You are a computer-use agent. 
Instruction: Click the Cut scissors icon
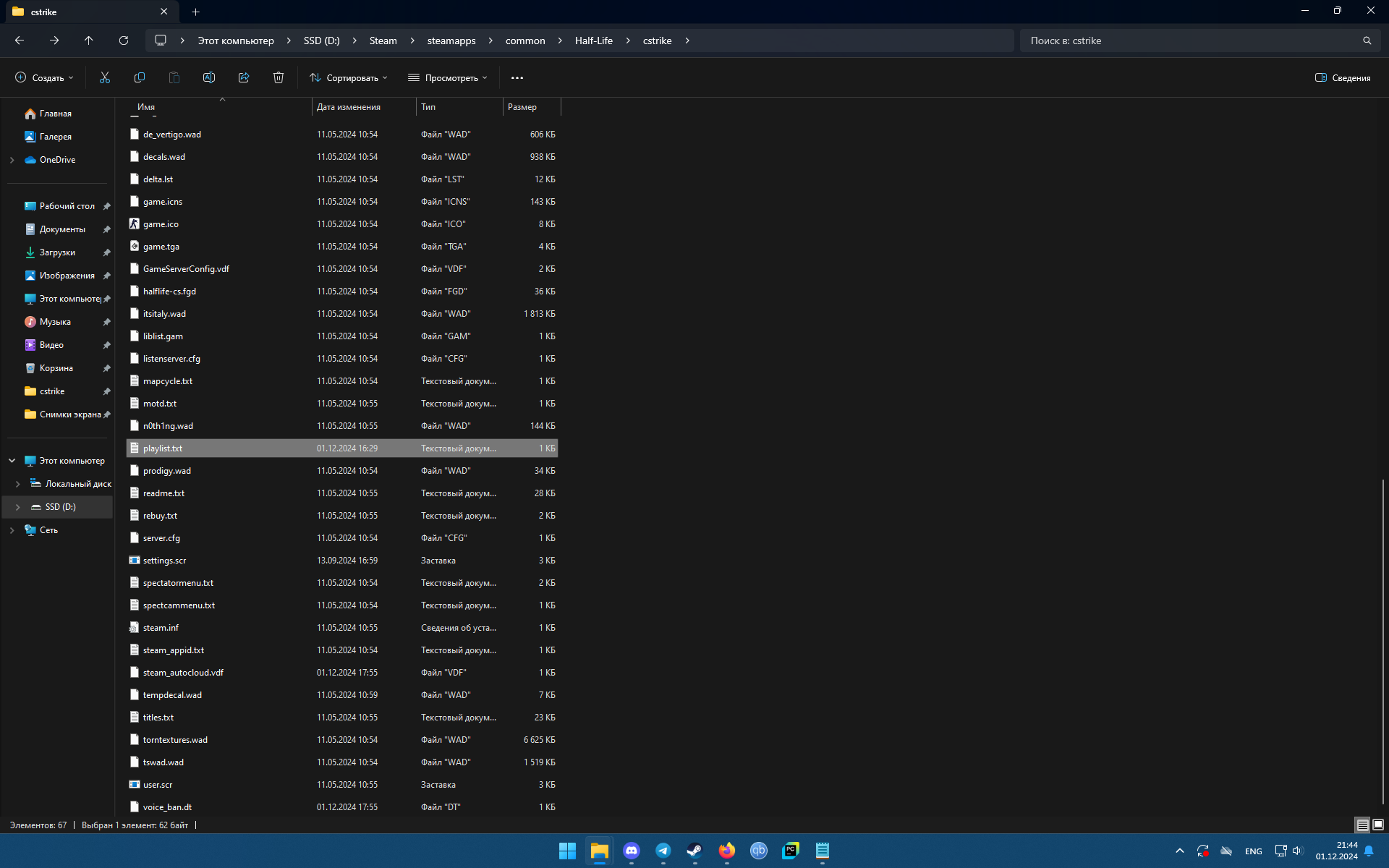pyautogui.click(x=105, y=77)
